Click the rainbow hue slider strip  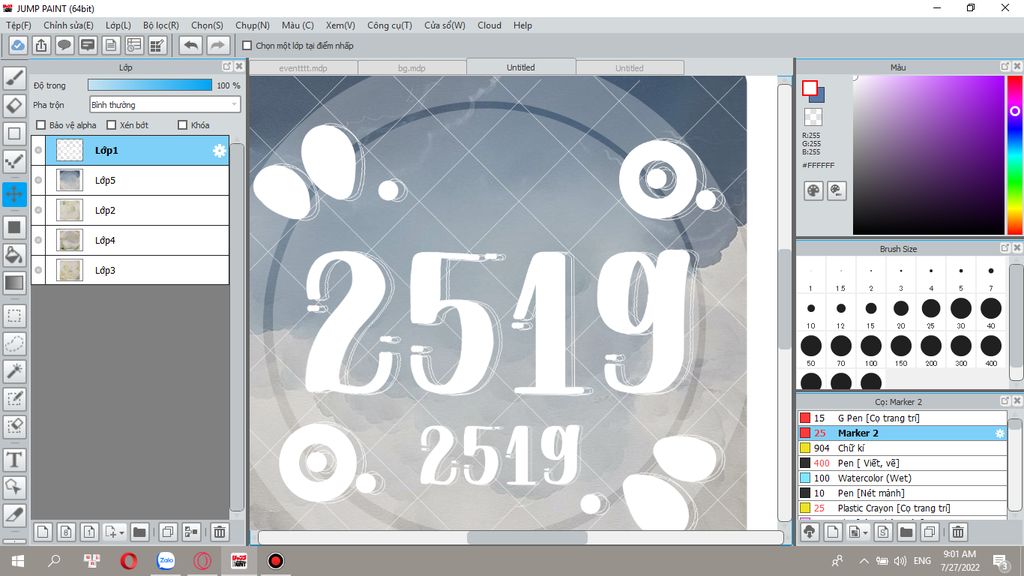pyautogui.click(x=1015, y=155)
